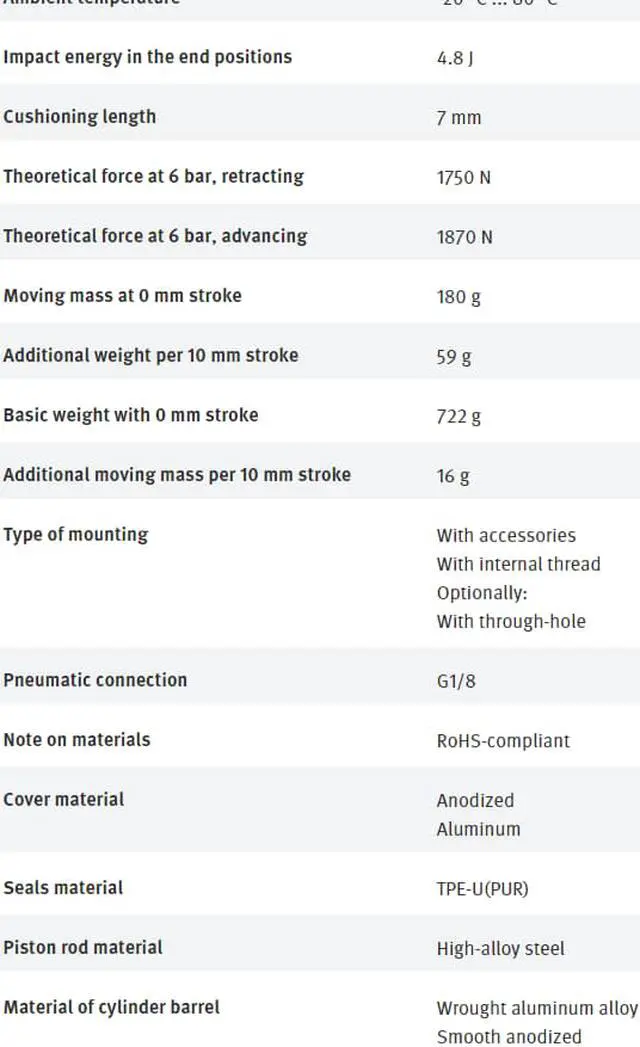Select the 1870 N force value
This screenshot has height=1047, width=640.
pos(464,237)
